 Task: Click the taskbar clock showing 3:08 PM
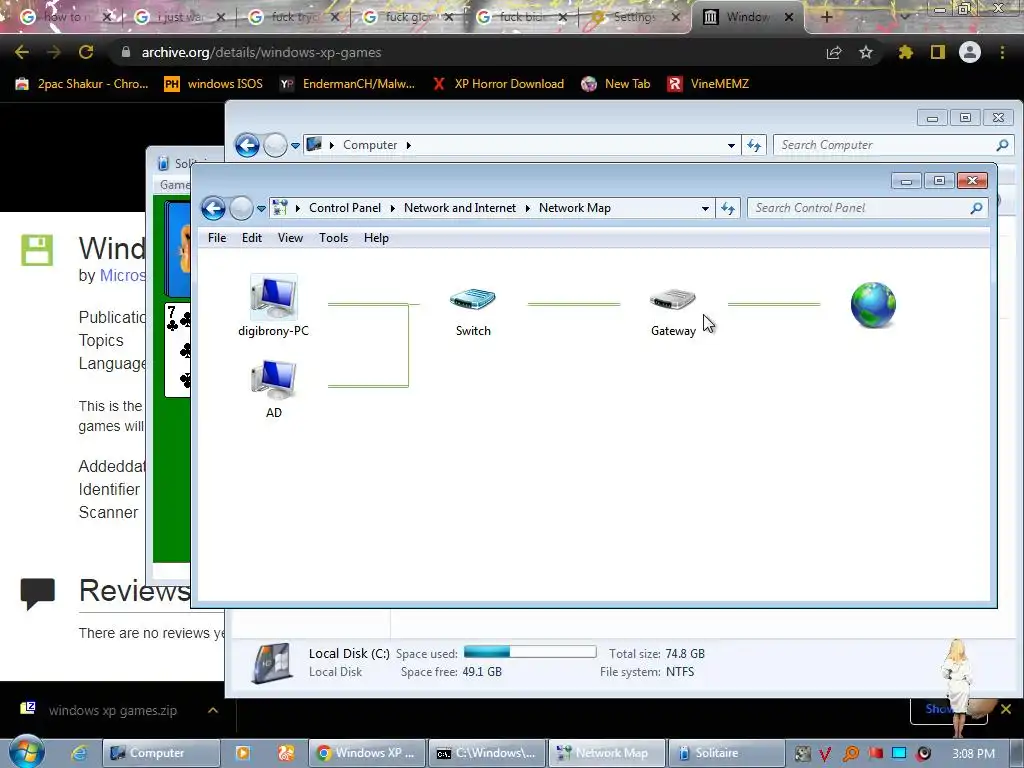click(974, 754)
